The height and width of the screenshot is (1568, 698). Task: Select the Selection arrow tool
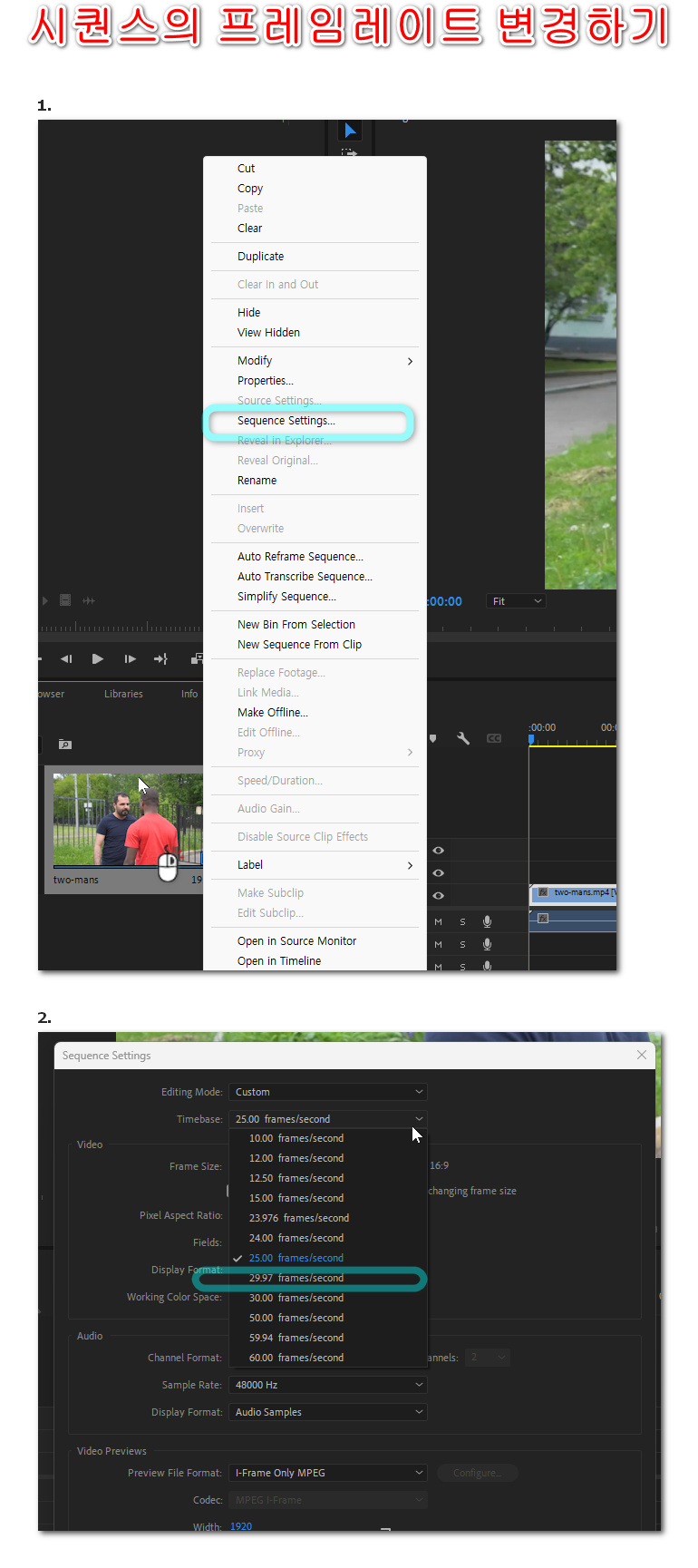coord(350,131)
